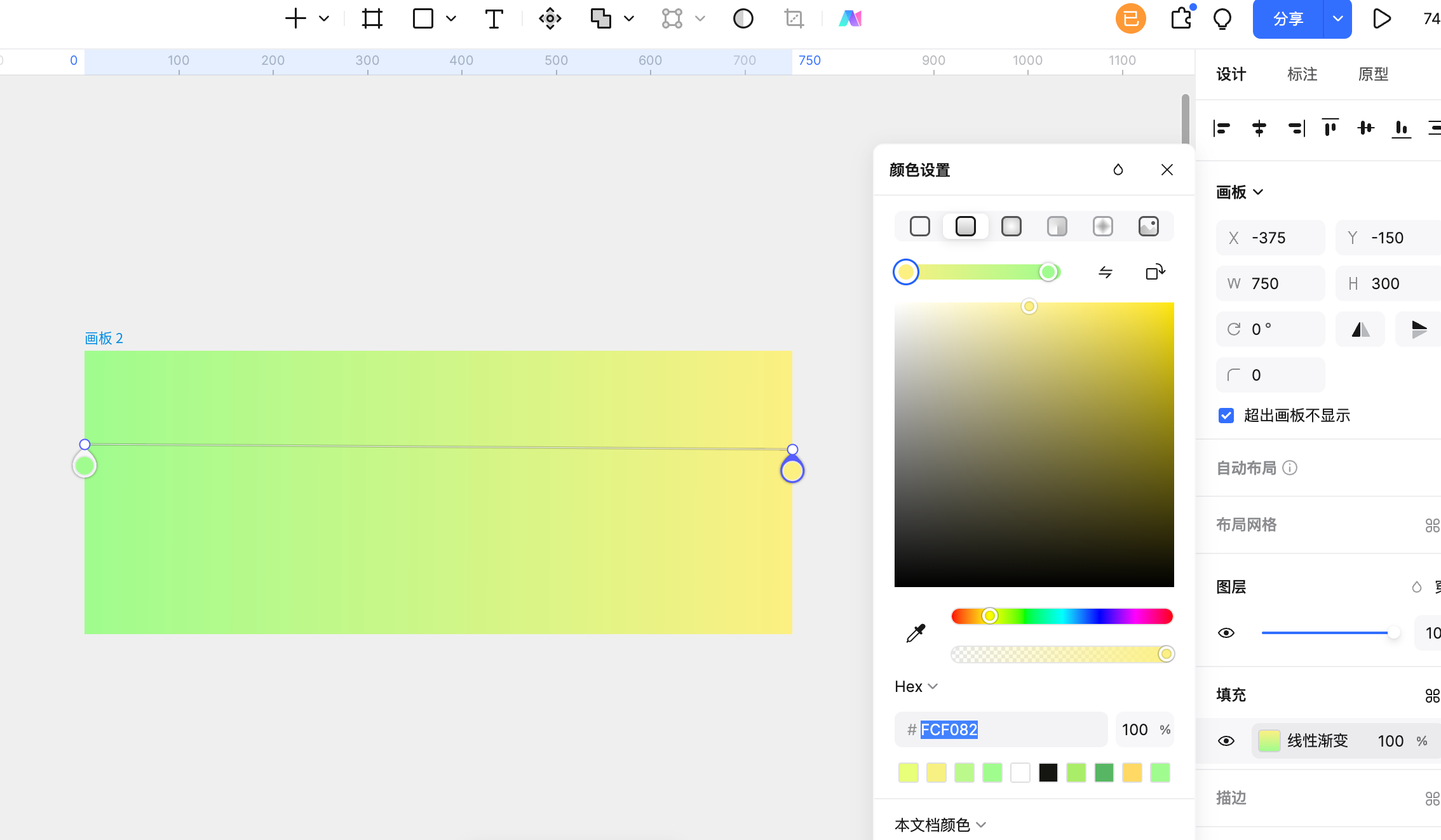Click the lightbulb tips icon
This screenshot has width=1441, height=840.
point(1222,18)
